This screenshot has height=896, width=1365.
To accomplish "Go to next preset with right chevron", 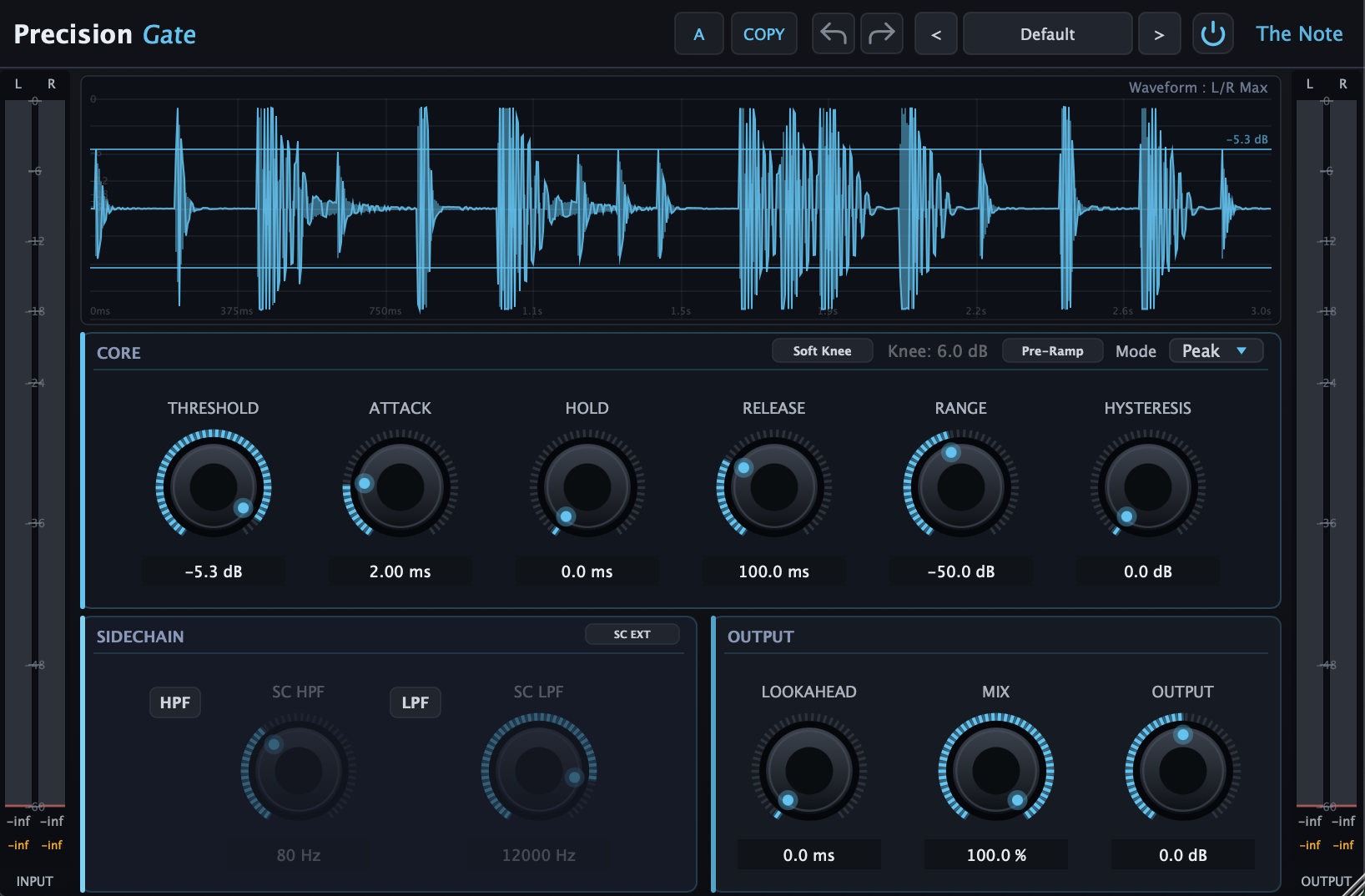I will [1159, 33].
